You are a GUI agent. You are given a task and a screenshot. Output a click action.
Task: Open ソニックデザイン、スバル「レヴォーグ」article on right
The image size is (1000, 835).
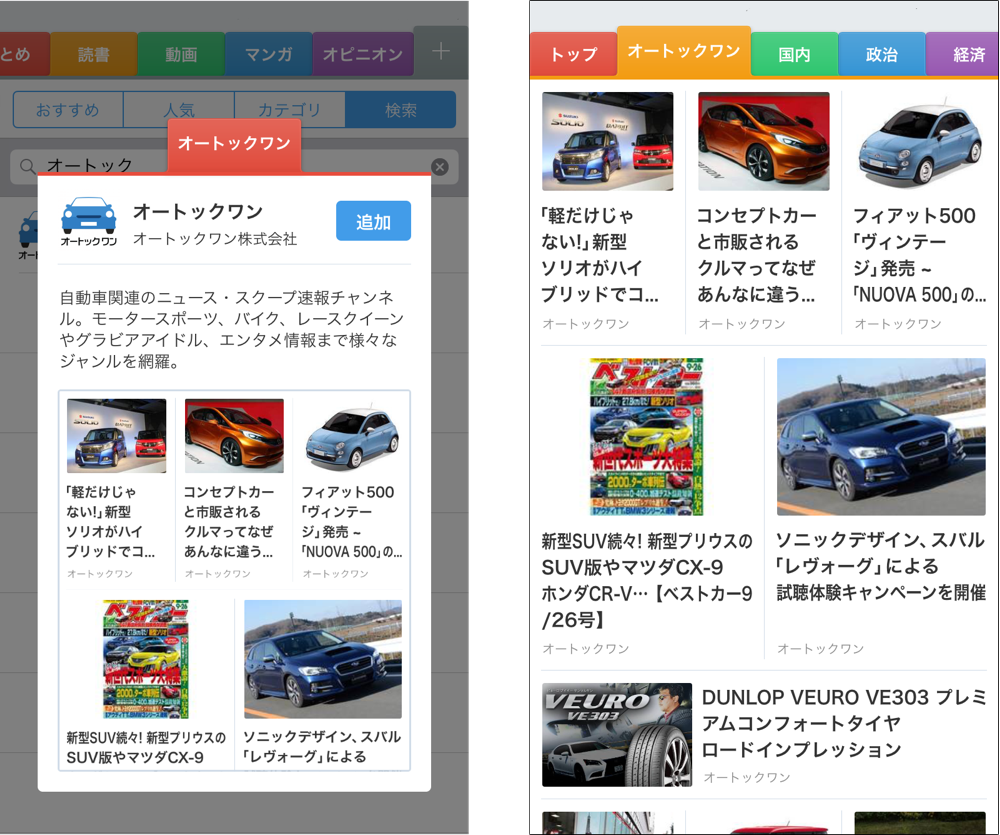point(881,566)
